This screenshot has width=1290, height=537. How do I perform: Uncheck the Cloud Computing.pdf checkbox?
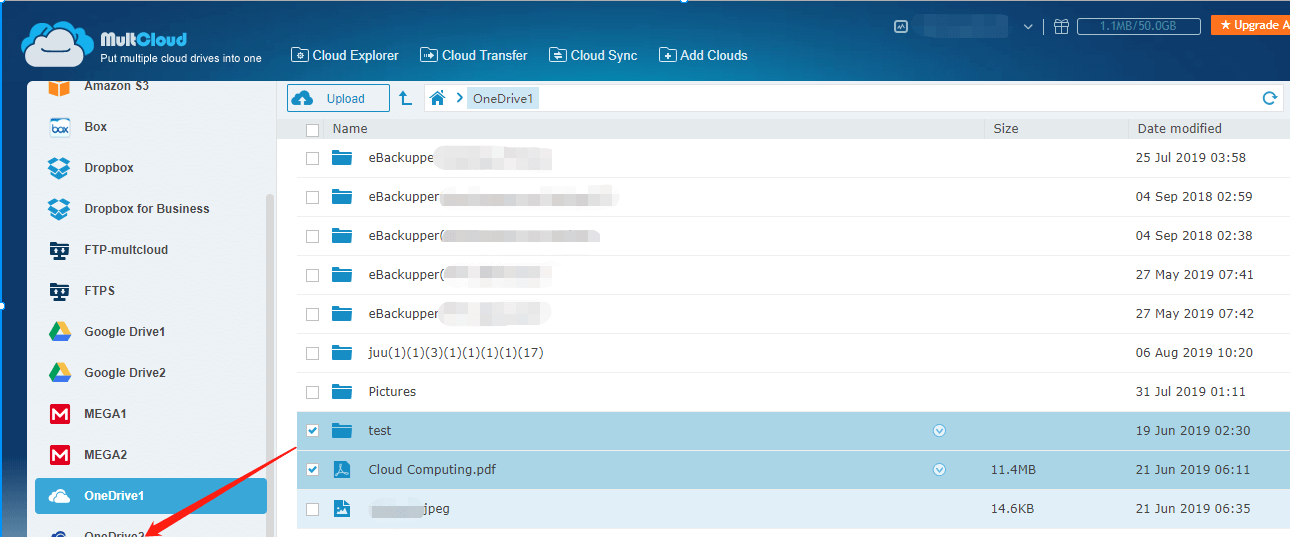point(313,470)
